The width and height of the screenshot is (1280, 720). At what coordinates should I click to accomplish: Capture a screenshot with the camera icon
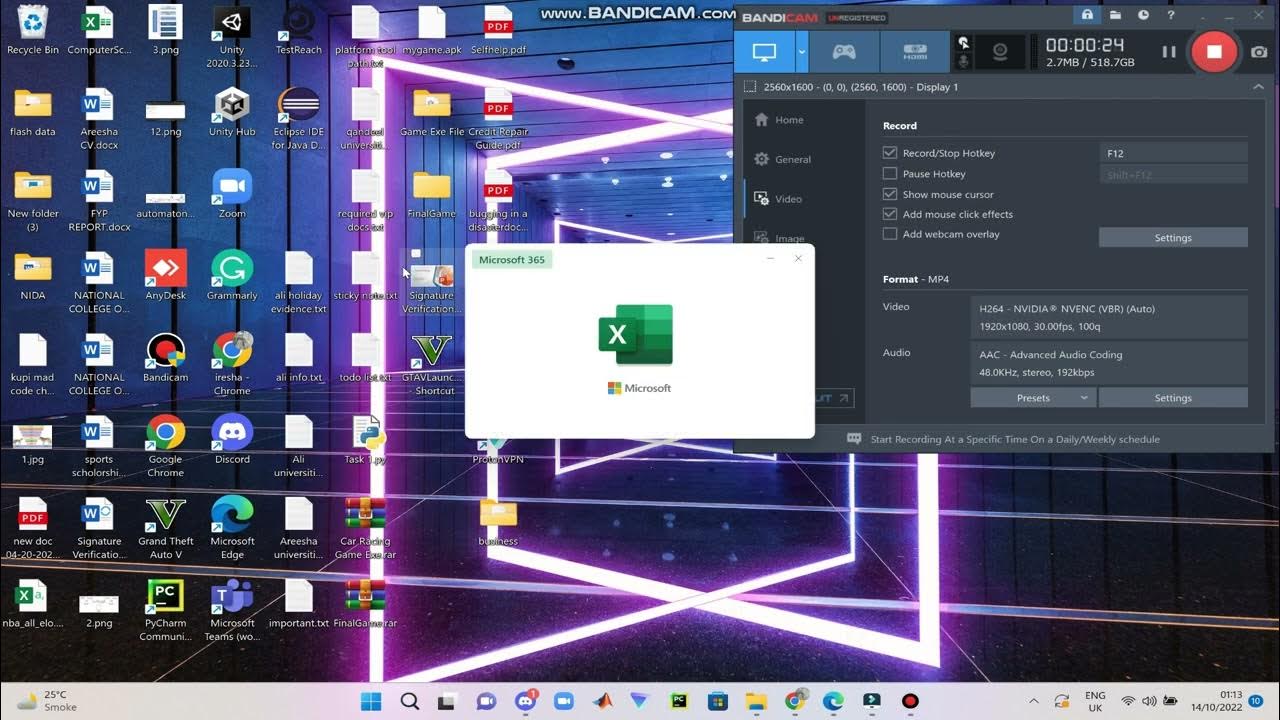coord(1259,52)
